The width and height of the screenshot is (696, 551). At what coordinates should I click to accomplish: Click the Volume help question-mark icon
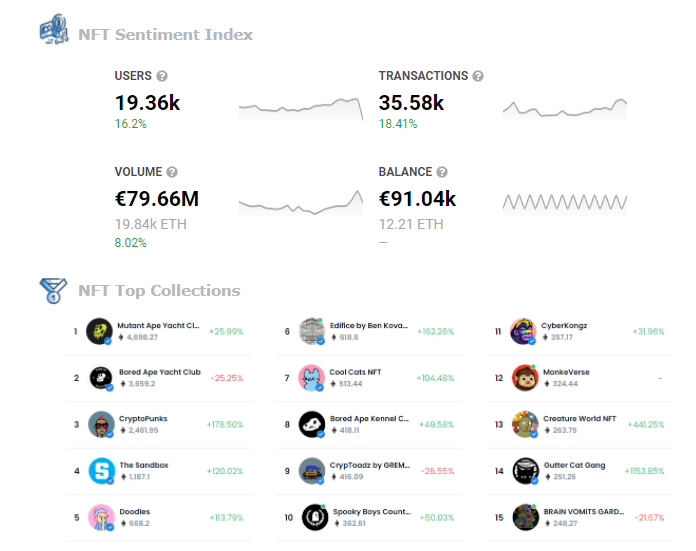pos(172,172)
